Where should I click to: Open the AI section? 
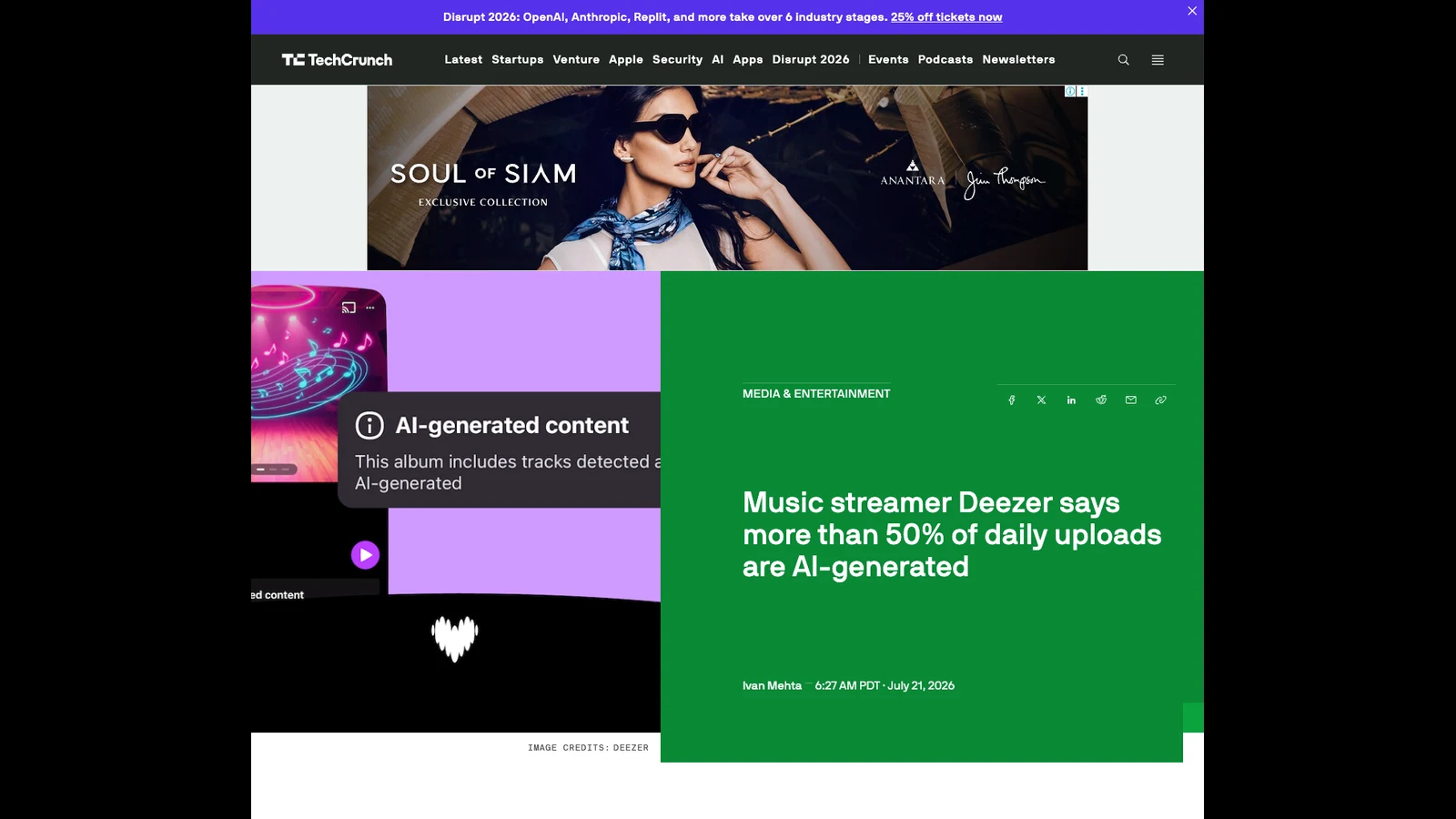click(718, 60)
